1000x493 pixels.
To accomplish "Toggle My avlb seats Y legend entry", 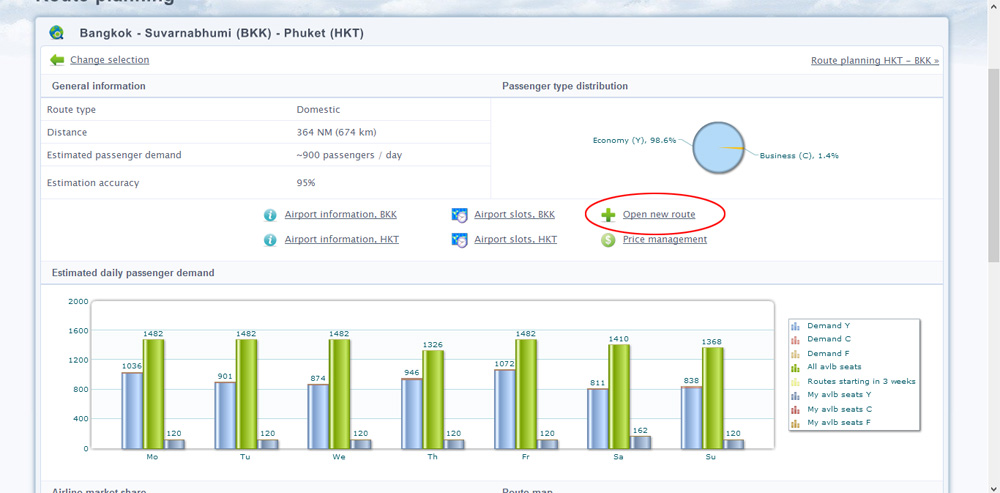I will pyautogui.click(x=836, y=395).
